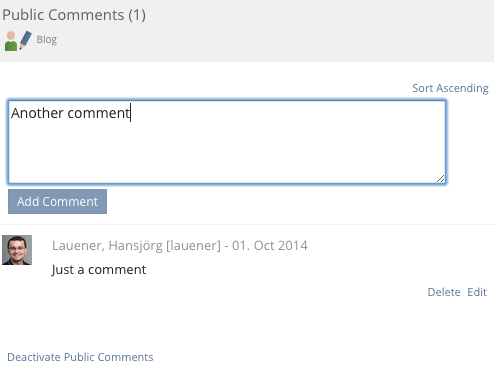494x373 pixels.
Task: Click the blue pencil icon beside Blog
Action: [x=25, y=40]
